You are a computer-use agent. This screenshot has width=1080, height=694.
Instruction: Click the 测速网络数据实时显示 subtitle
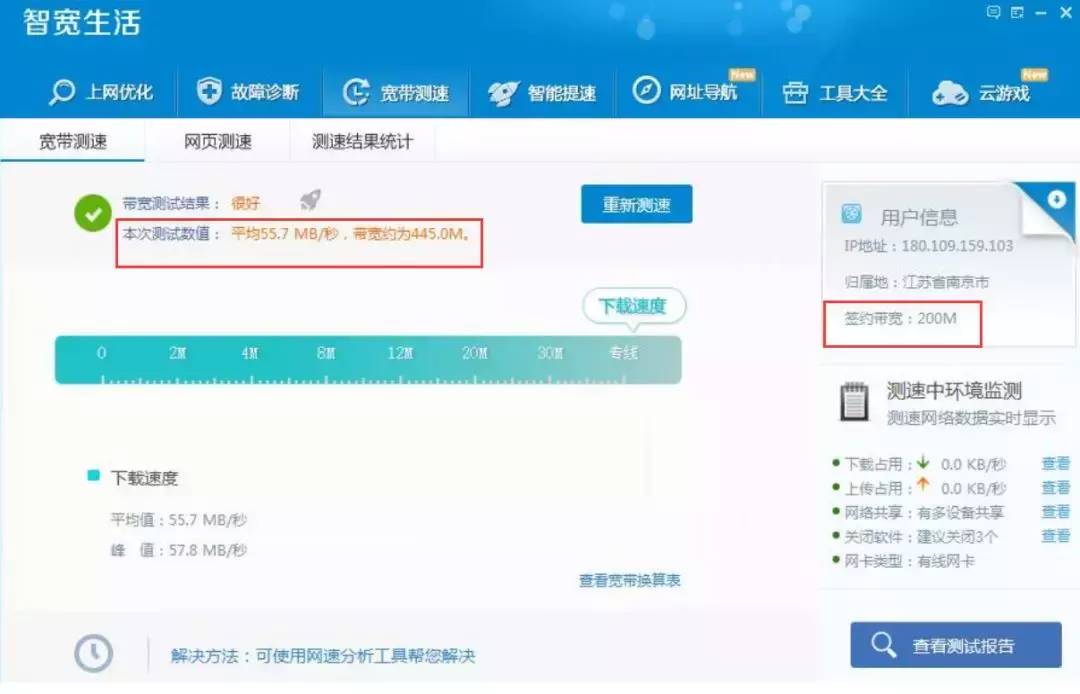point(970,418)
